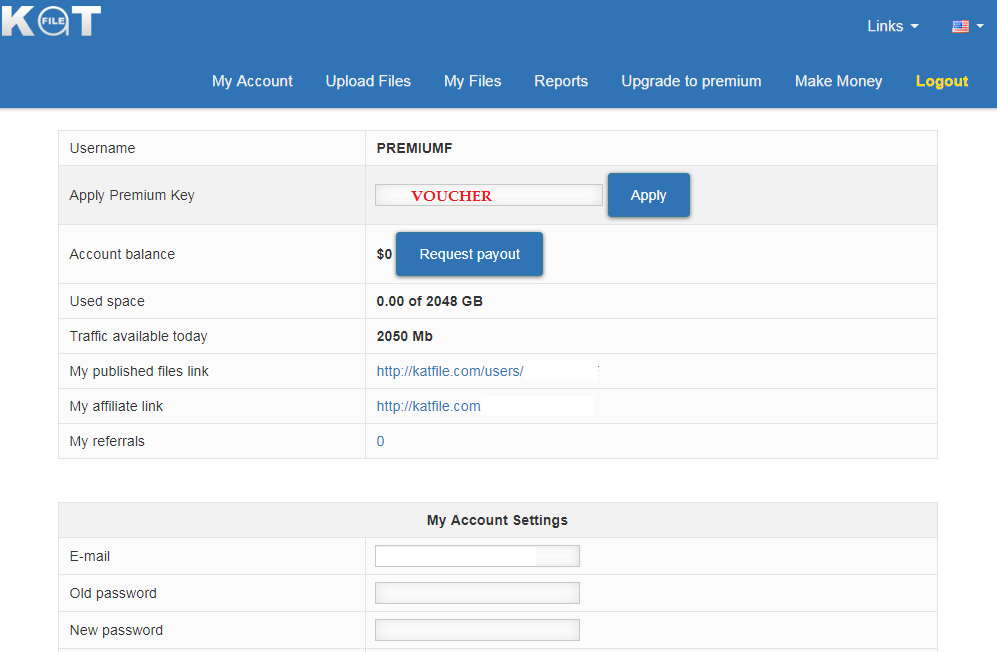Image resolution: width=997 pixels, height=652 pixels.
Task: Select the Reports section
Action: coord(561,81)
